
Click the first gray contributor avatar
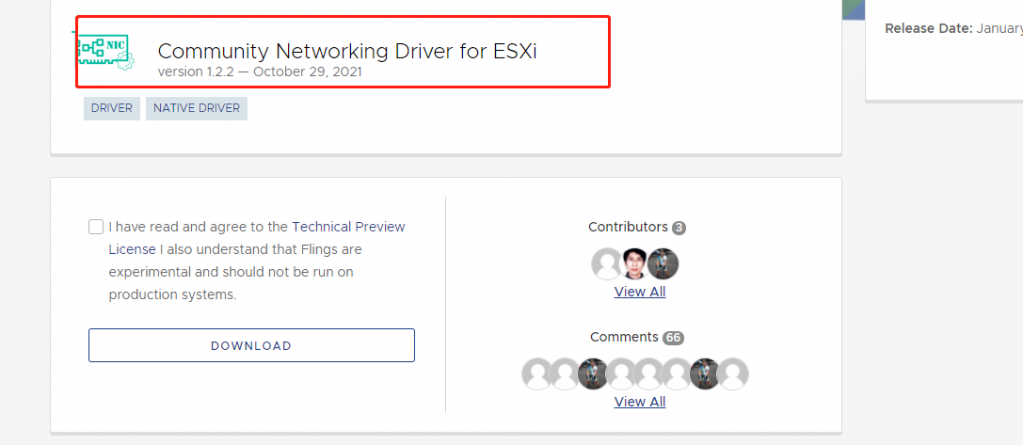(607, 264)
